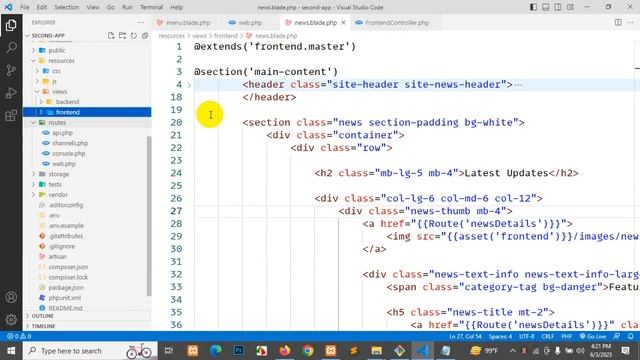Open notifications bell in status bar
Screen dimensions: 640x360
[x=630, y=336]
